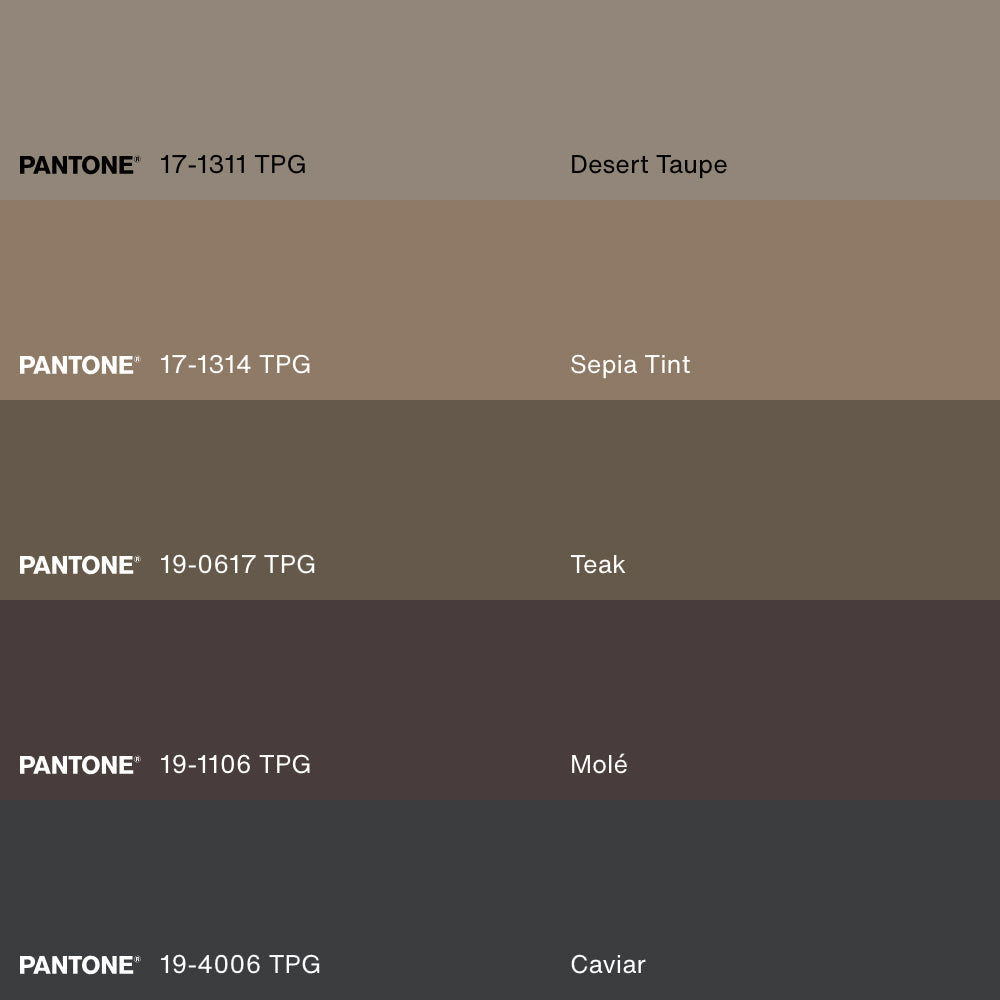Click the PANTONE logo on Desert Taupe row
The width and height of the screenshot is (1000, 1000).
(x=79, y=165)
